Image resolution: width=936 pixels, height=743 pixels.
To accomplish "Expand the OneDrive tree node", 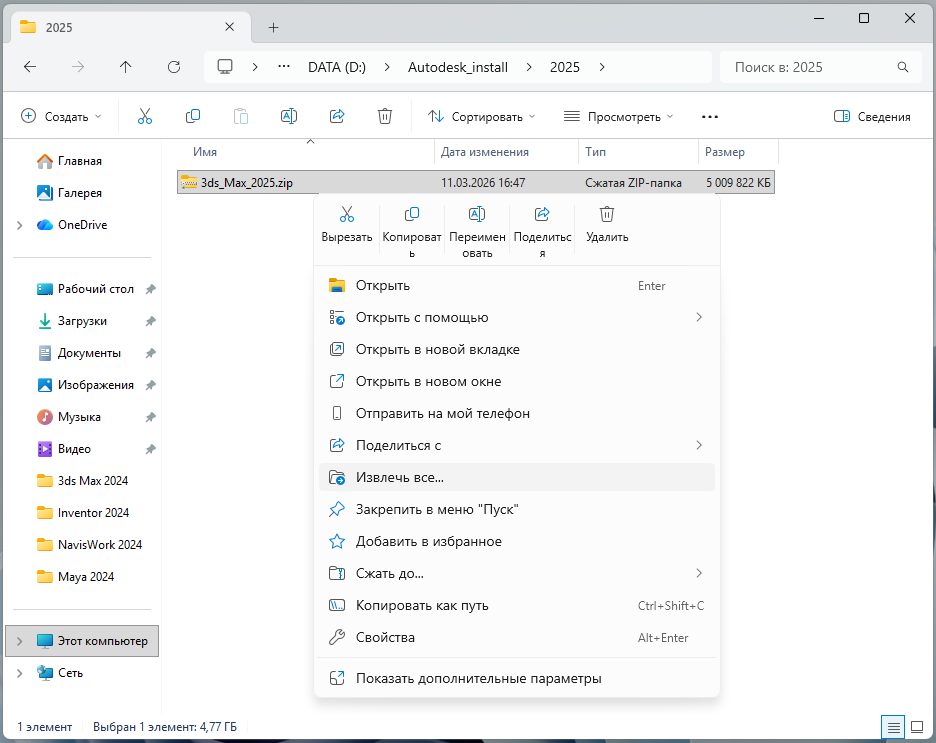I will pos(20,225).
